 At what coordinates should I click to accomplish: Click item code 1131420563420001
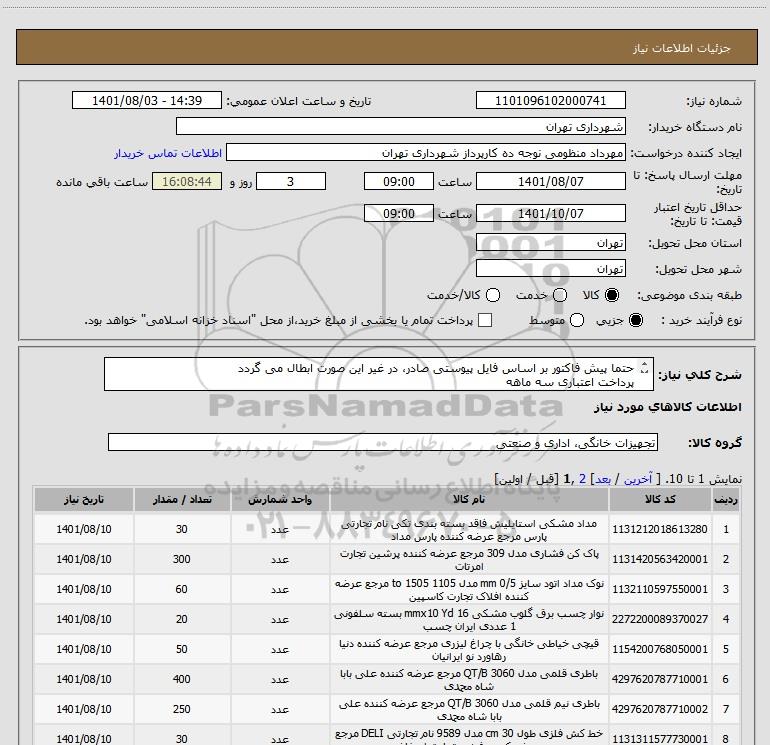pos(660,559)
